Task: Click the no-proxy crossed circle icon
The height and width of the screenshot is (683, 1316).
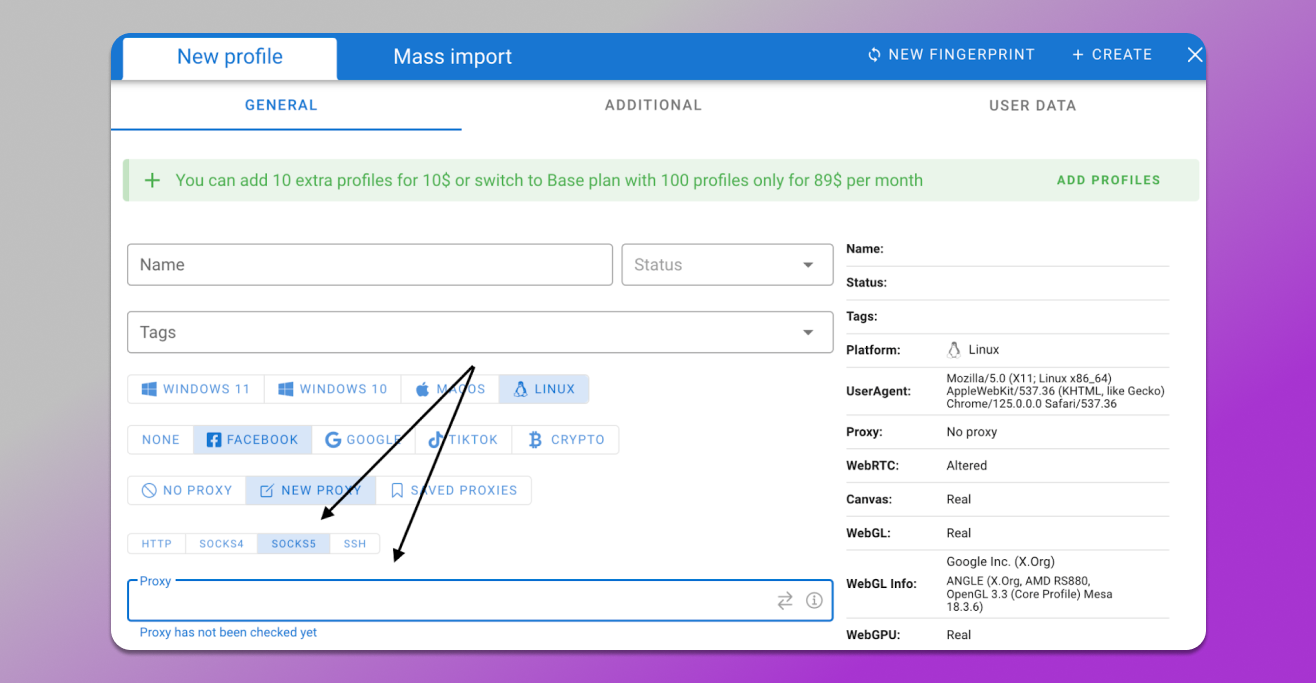Action: tap(149, 490)
